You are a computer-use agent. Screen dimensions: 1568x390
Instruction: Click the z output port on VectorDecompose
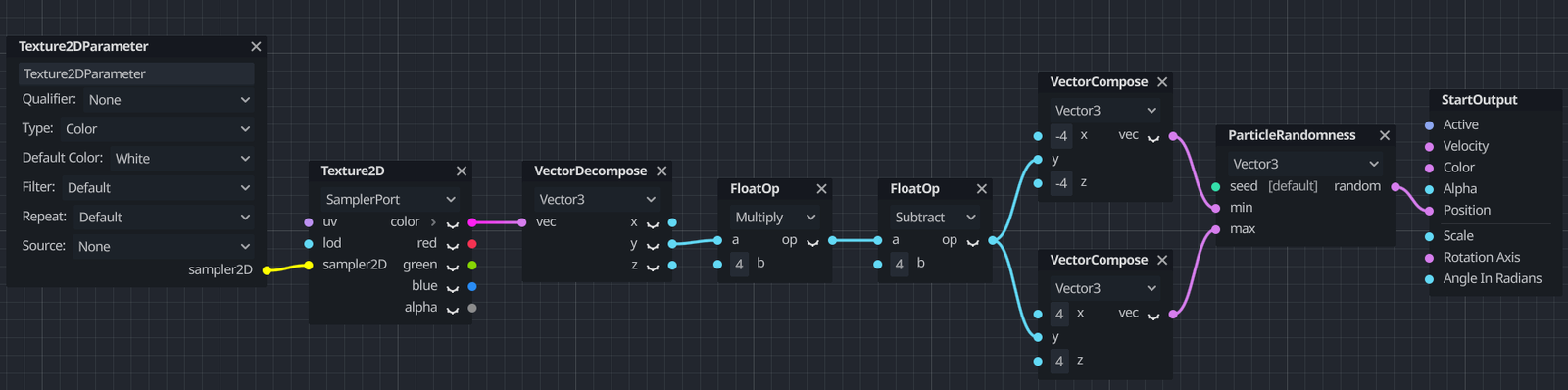[x=672, y=266]
